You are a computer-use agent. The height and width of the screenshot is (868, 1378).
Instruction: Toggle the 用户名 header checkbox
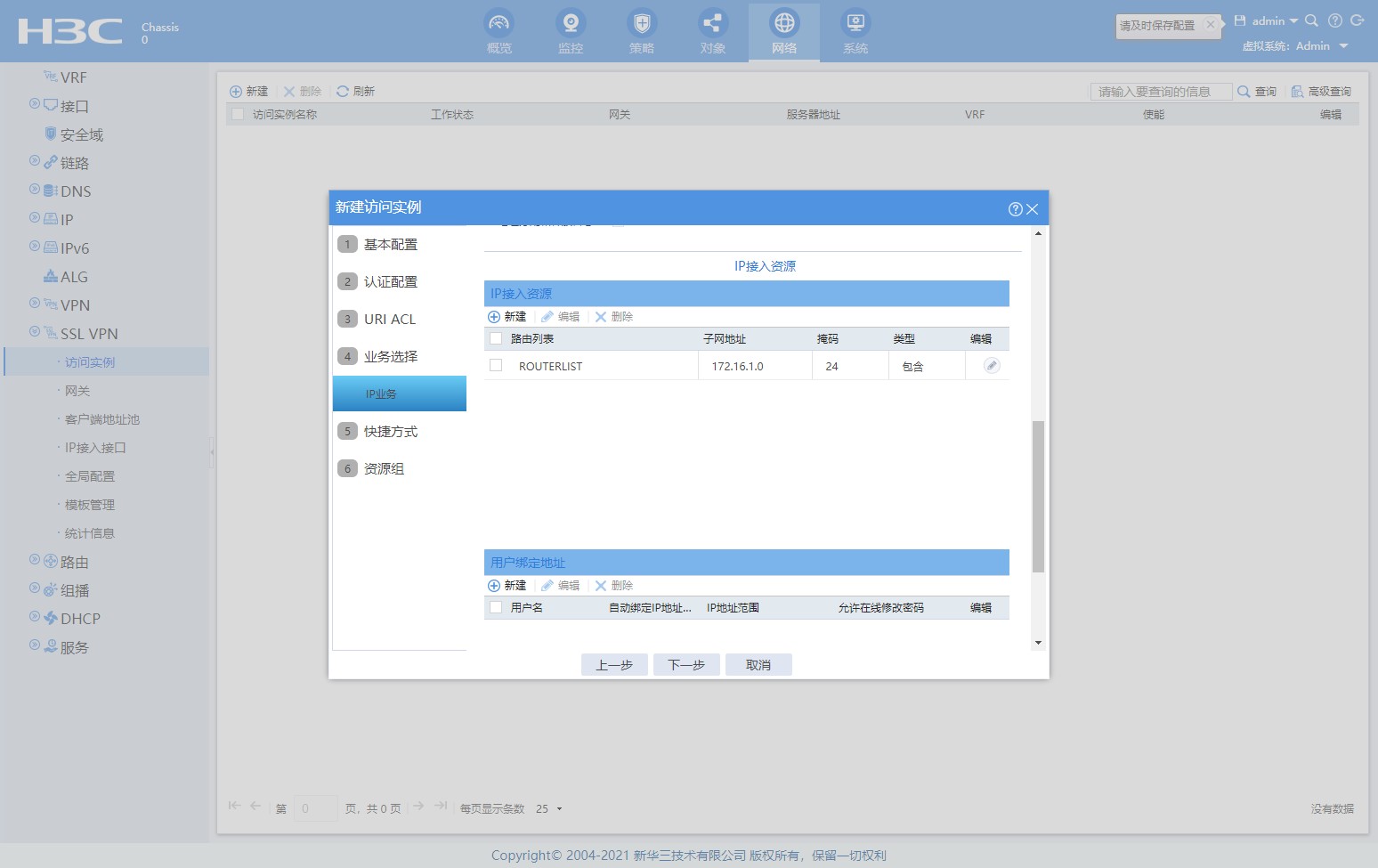tap(496, 607)
